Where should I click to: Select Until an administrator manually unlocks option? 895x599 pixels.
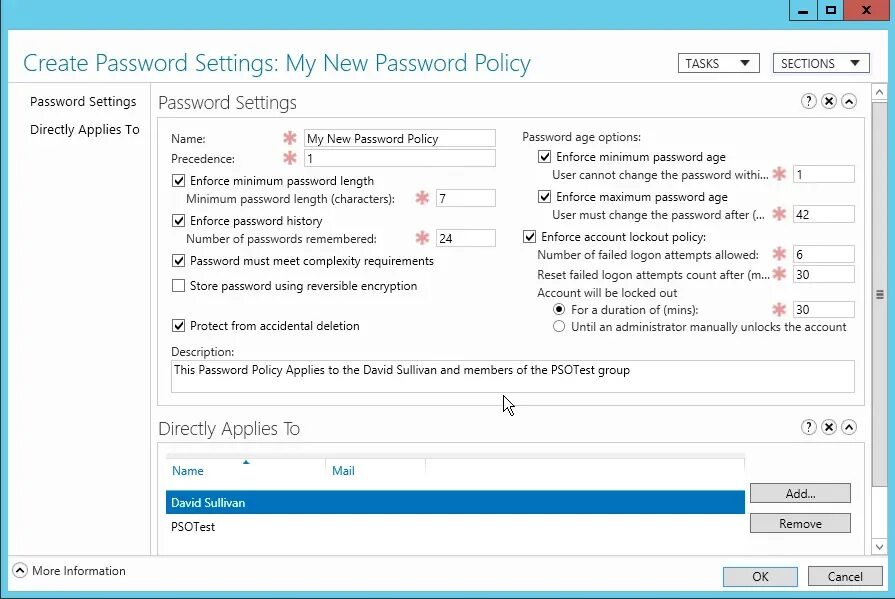point(560,327)
